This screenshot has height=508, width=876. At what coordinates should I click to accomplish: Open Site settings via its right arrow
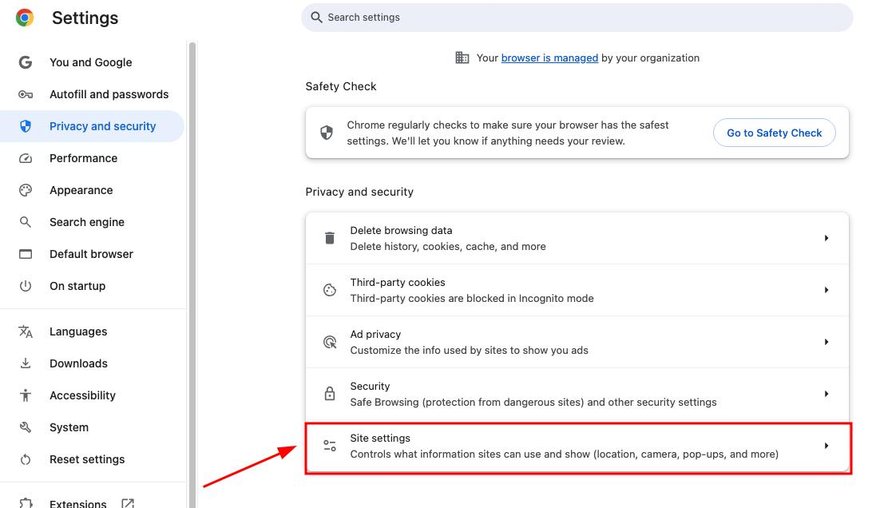[826, 445]
